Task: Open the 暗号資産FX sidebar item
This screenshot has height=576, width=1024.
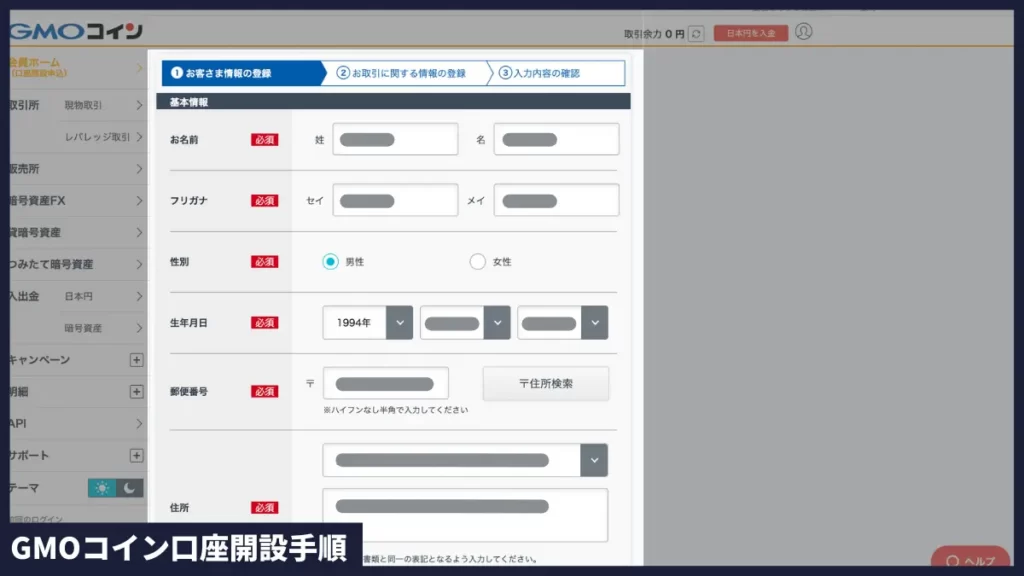Action: tap(78, 200)
